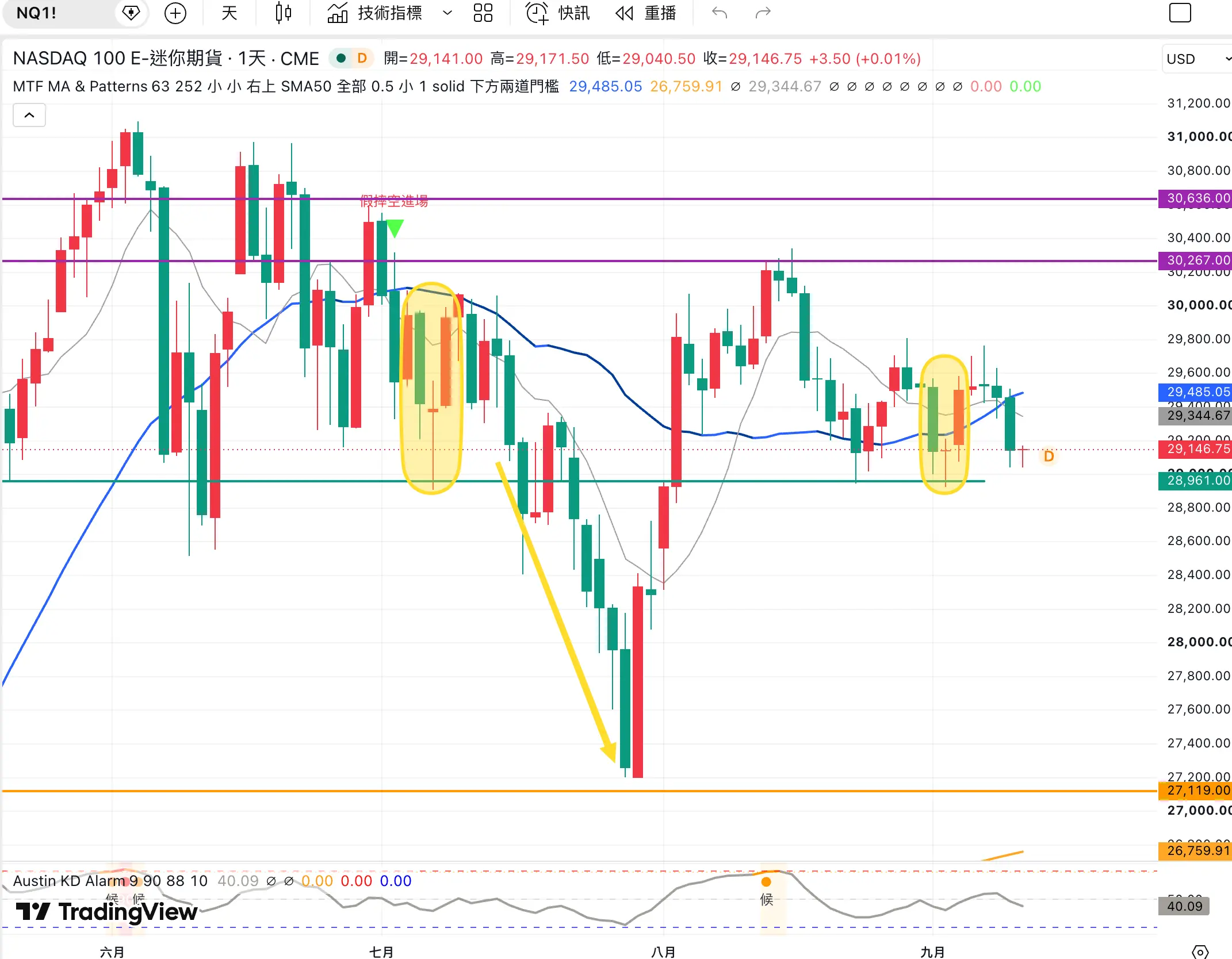Screen dimensions: 1232x959
Task: Open the layout square icon
Action: [1180, 13]
